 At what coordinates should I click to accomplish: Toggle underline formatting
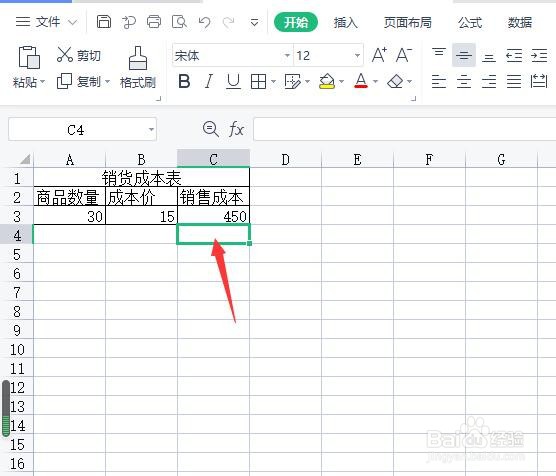(233, 82)
